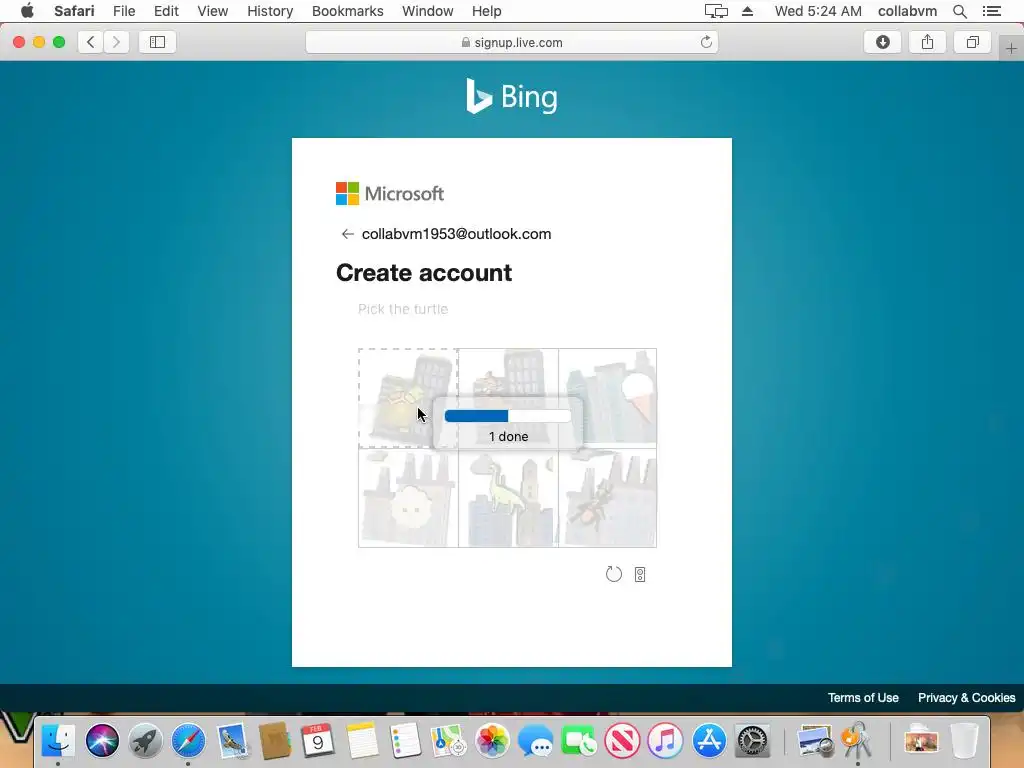Image resolution: width=1024 pixels, height=768 pixels.
Task: Select the cloud puzzle tile
Action: [x=408, y=498]
